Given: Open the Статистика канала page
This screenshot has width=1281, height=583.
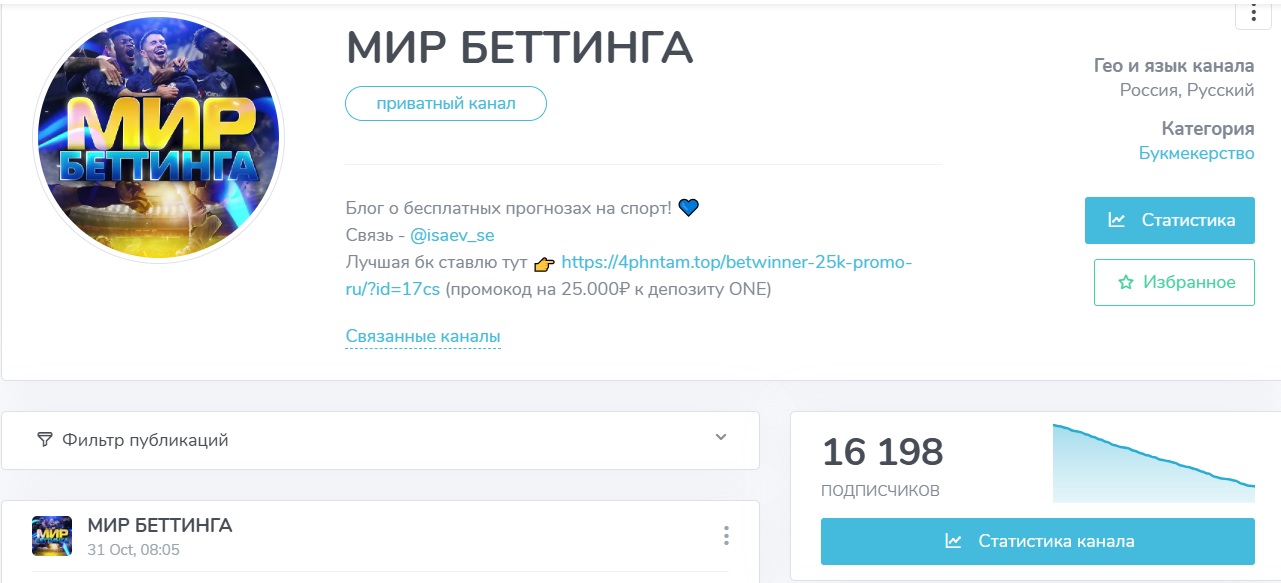Looking at the screenshot, I should coord(1038,540).
